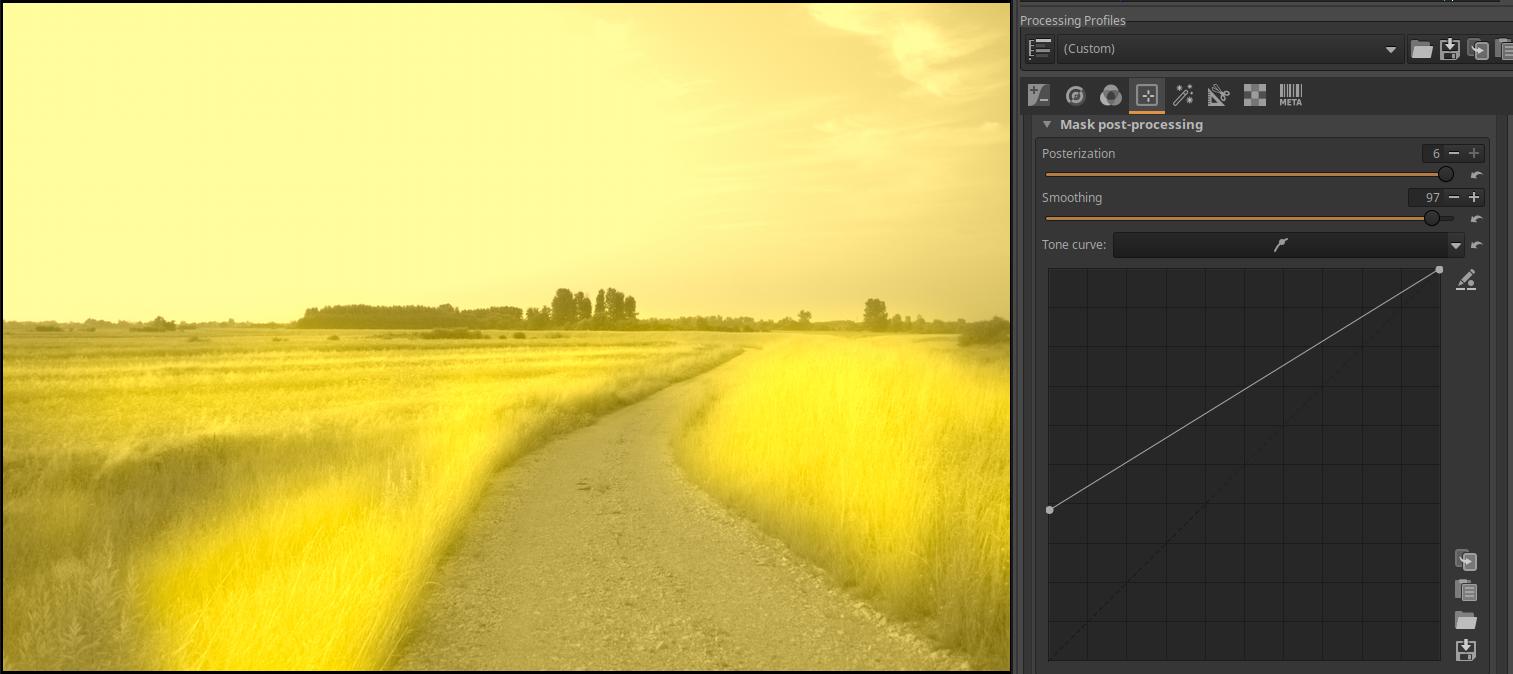Open the Exposure tab icon
The image size is (1513, 674).
[x=1039, y=96]
